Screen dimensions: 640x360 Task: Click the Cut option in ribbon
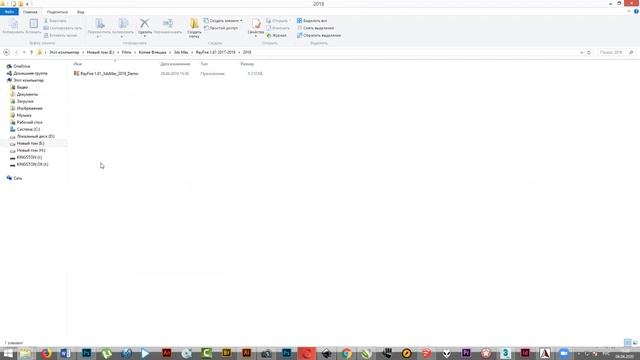coord(55,20)
